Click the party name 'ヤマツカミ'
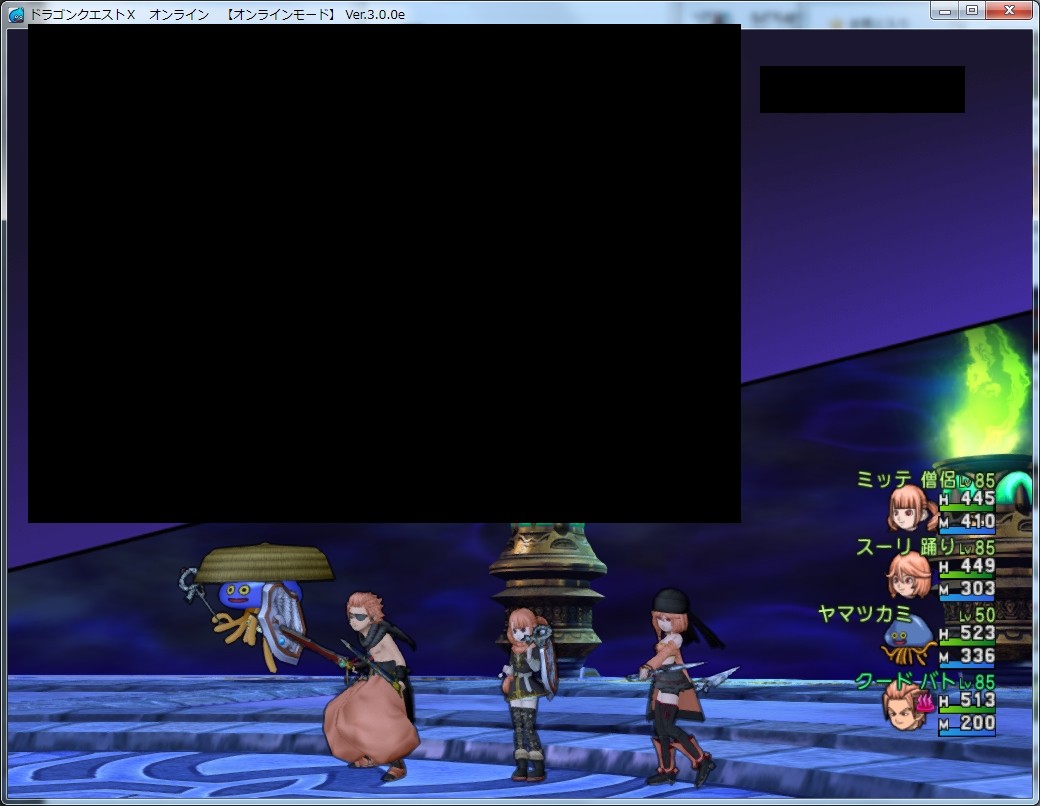Viewport: 1040px width, 806px height. tap(865, 614)
